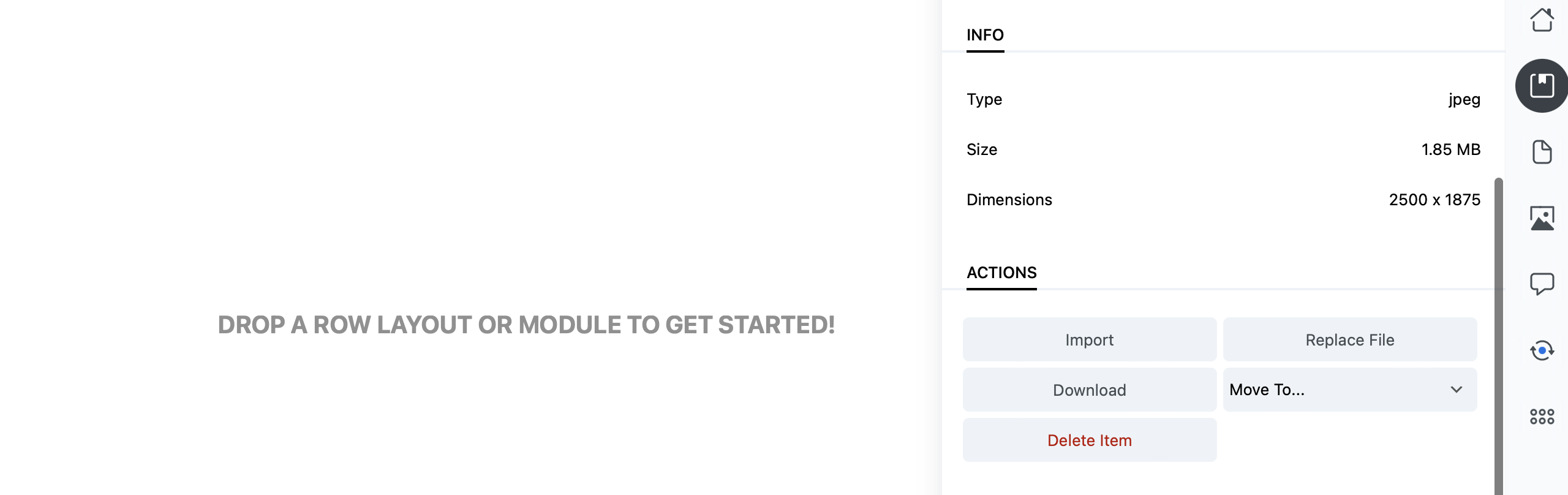Image resolution: width=1568 pixels, height=495 pixels.
Task: Click the jpeg file type value
Action: coord(1464,99)
